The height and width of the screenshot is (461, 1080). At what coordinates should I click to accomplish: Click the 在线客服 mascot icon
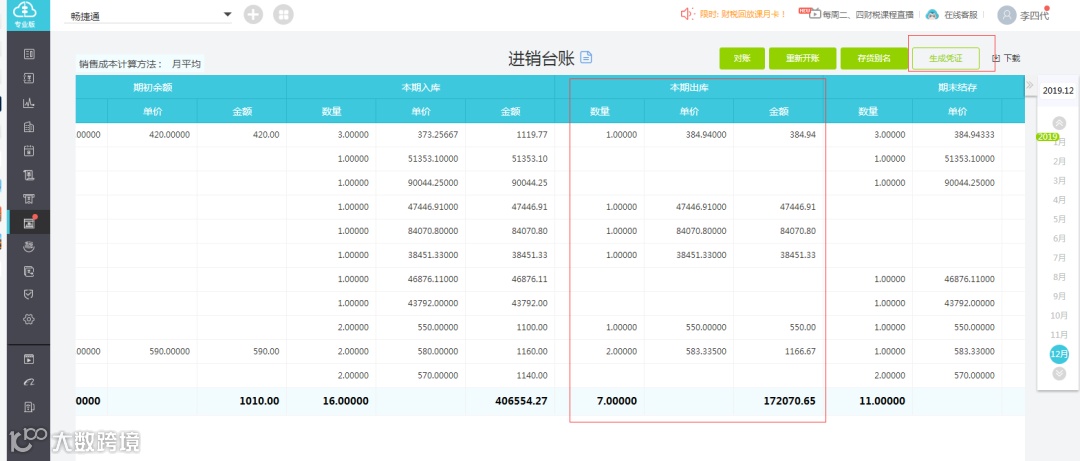tap(932, 14)
